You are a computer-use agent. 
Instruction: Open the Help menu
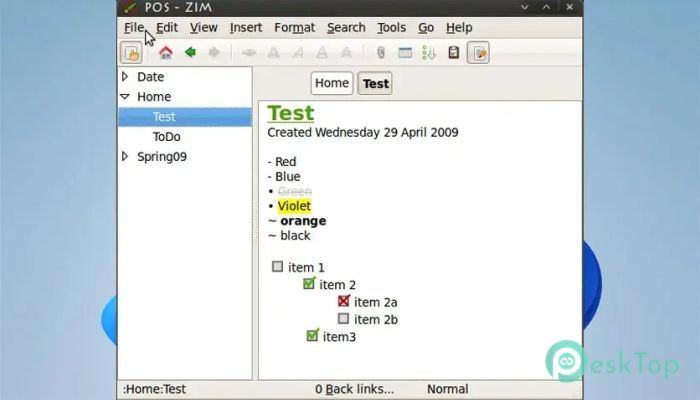[x=459, y=28]
